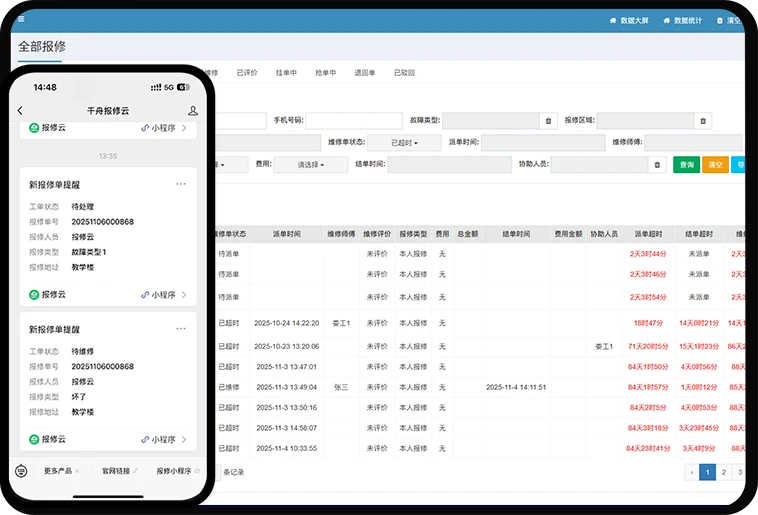Click the calendar icon beside 报修区域 field
The width and height of the screenshot is (758, 515).
(x=703, y=121)
